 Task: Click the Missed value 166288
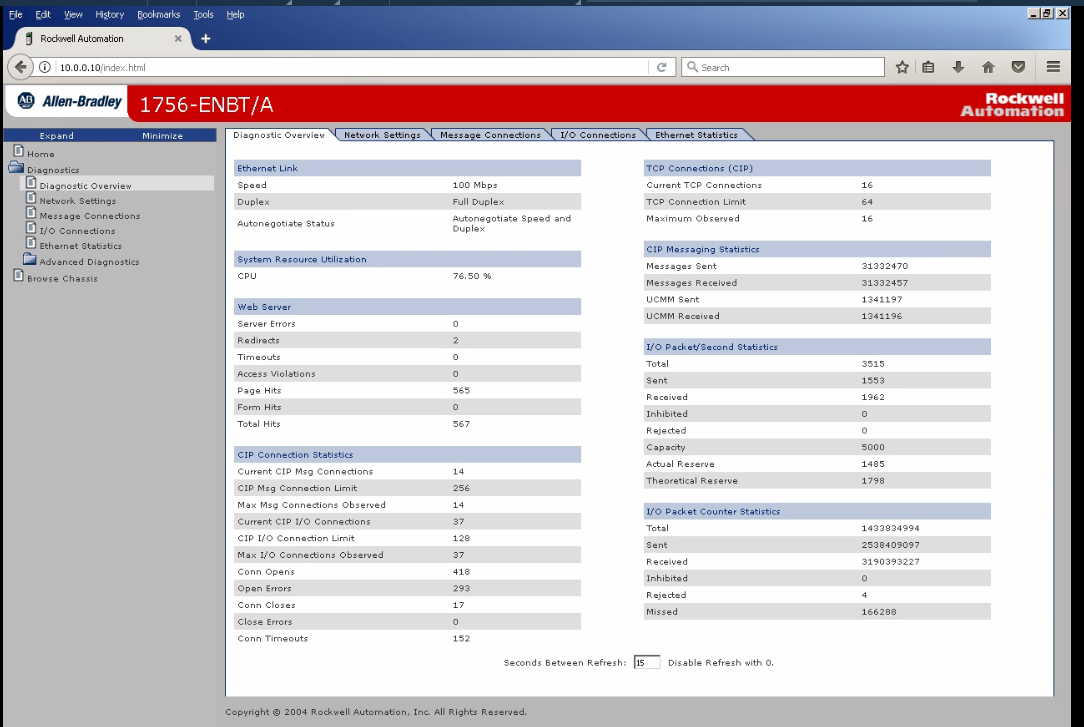[x=879, y=612]
